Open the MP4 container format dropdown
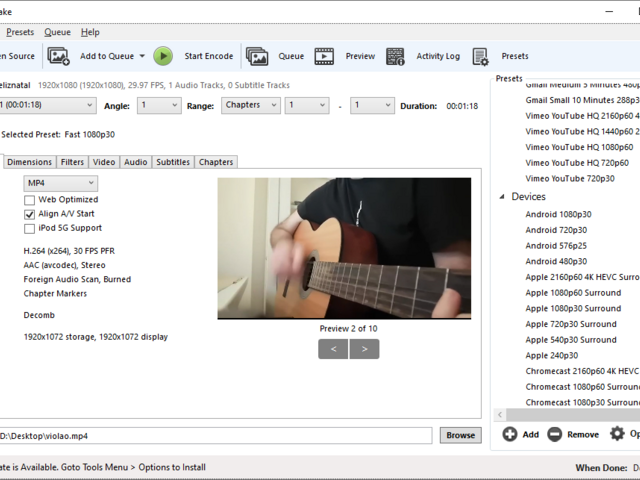Image resolution: width=640 pixels, height=480 pixels. pyautogui.click(x=61, y=183)
